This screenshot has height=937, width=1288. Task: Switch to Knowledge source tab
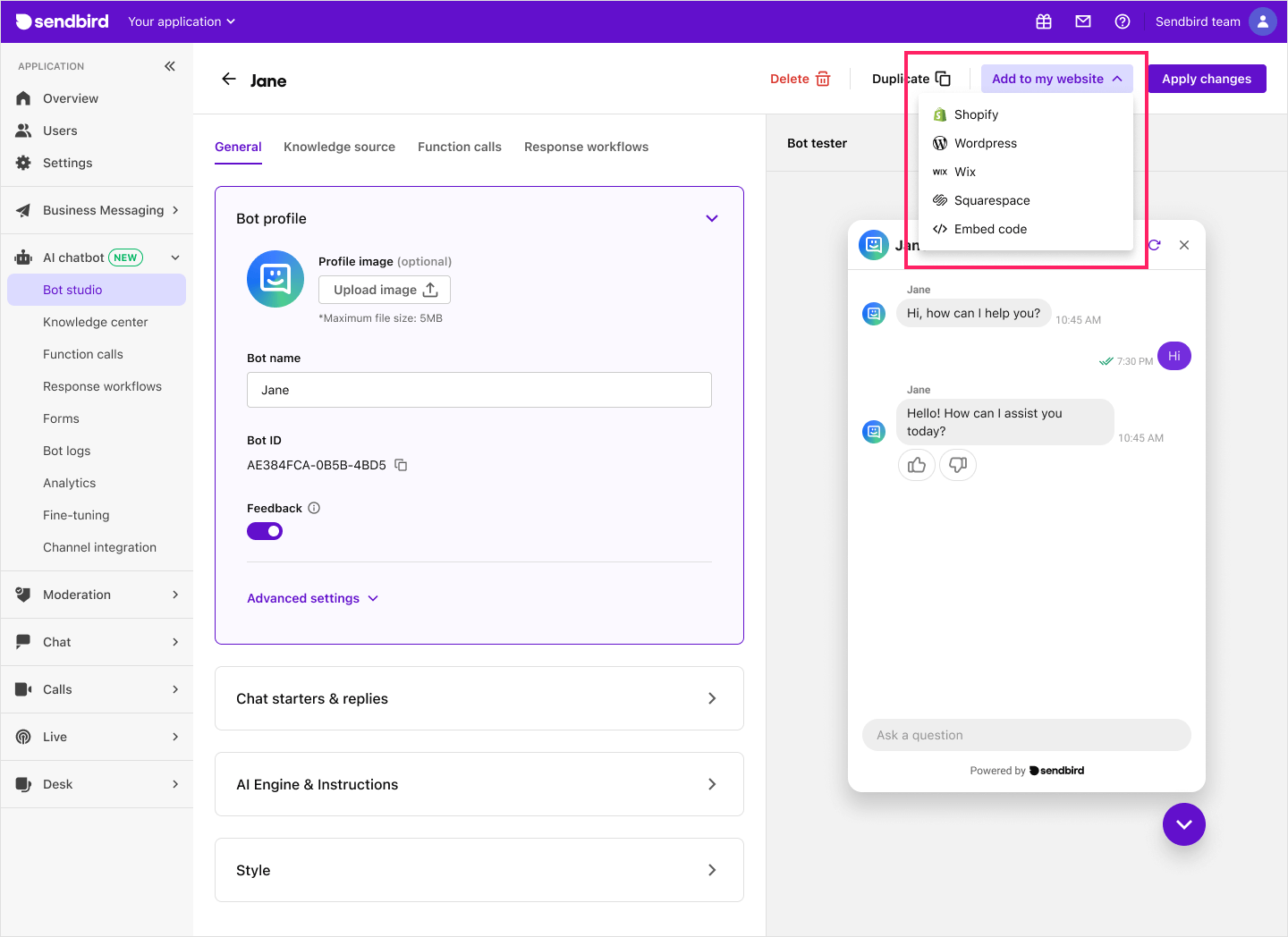pos(339,147)
